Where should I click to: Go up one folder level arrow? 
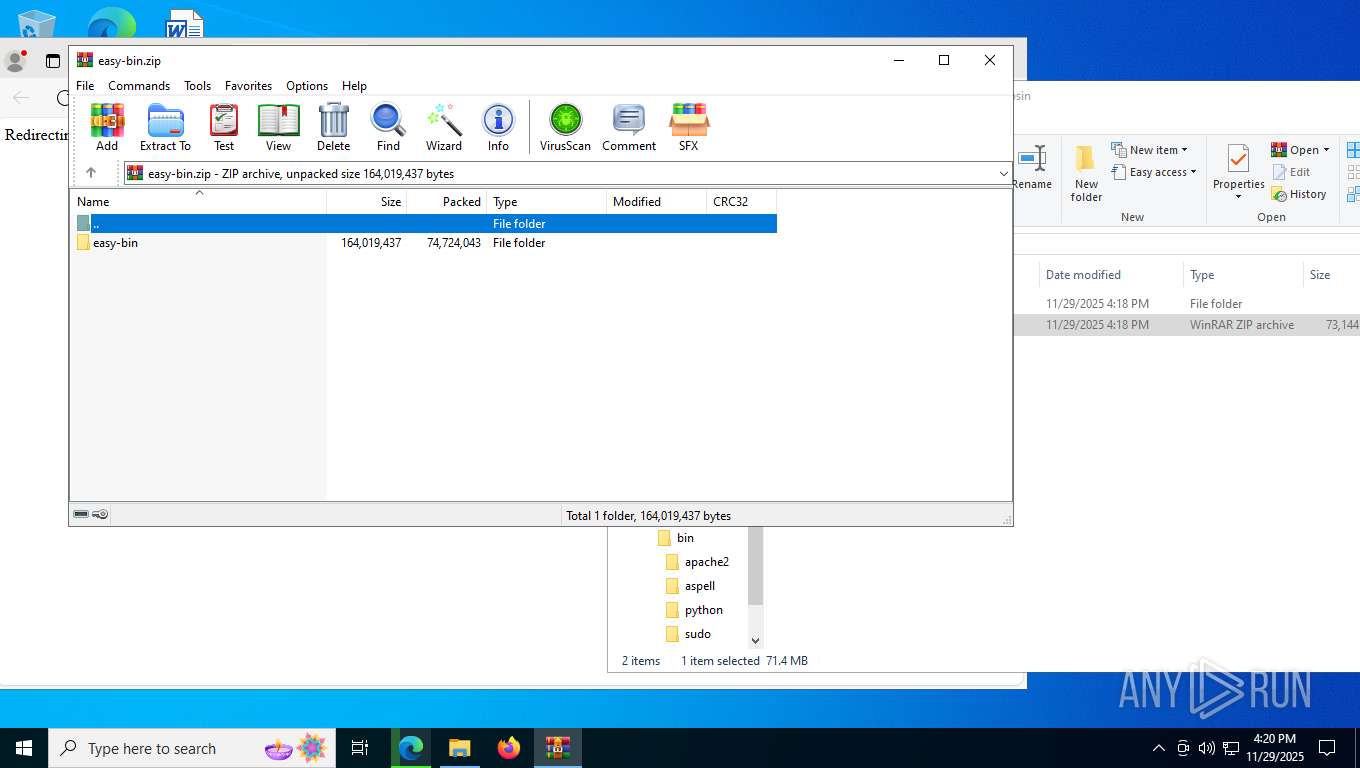91,173
